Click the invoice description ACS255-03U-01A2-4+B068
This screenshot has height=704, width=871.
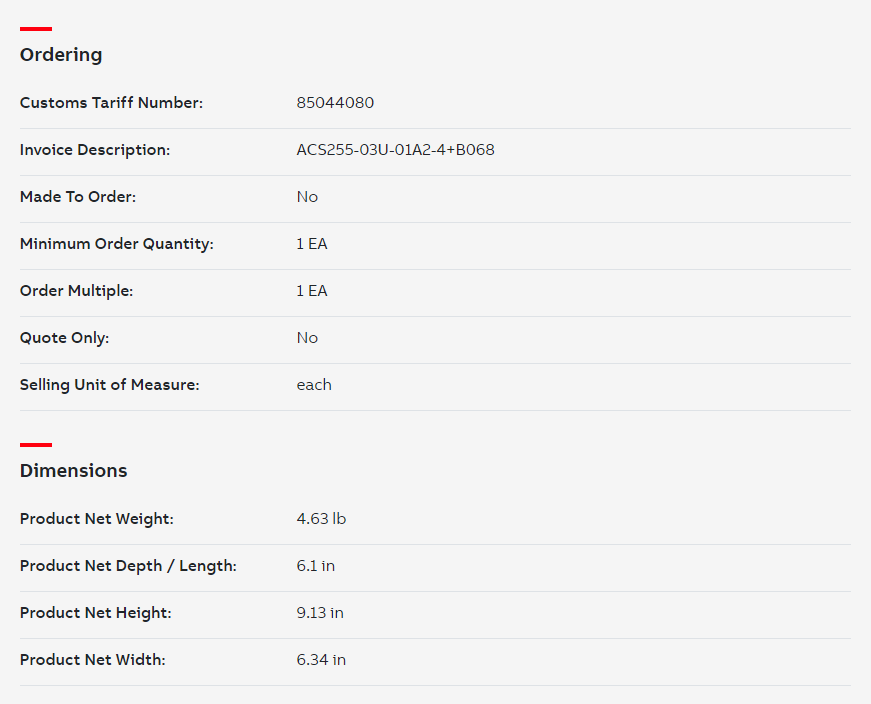(x=396, y=150)
